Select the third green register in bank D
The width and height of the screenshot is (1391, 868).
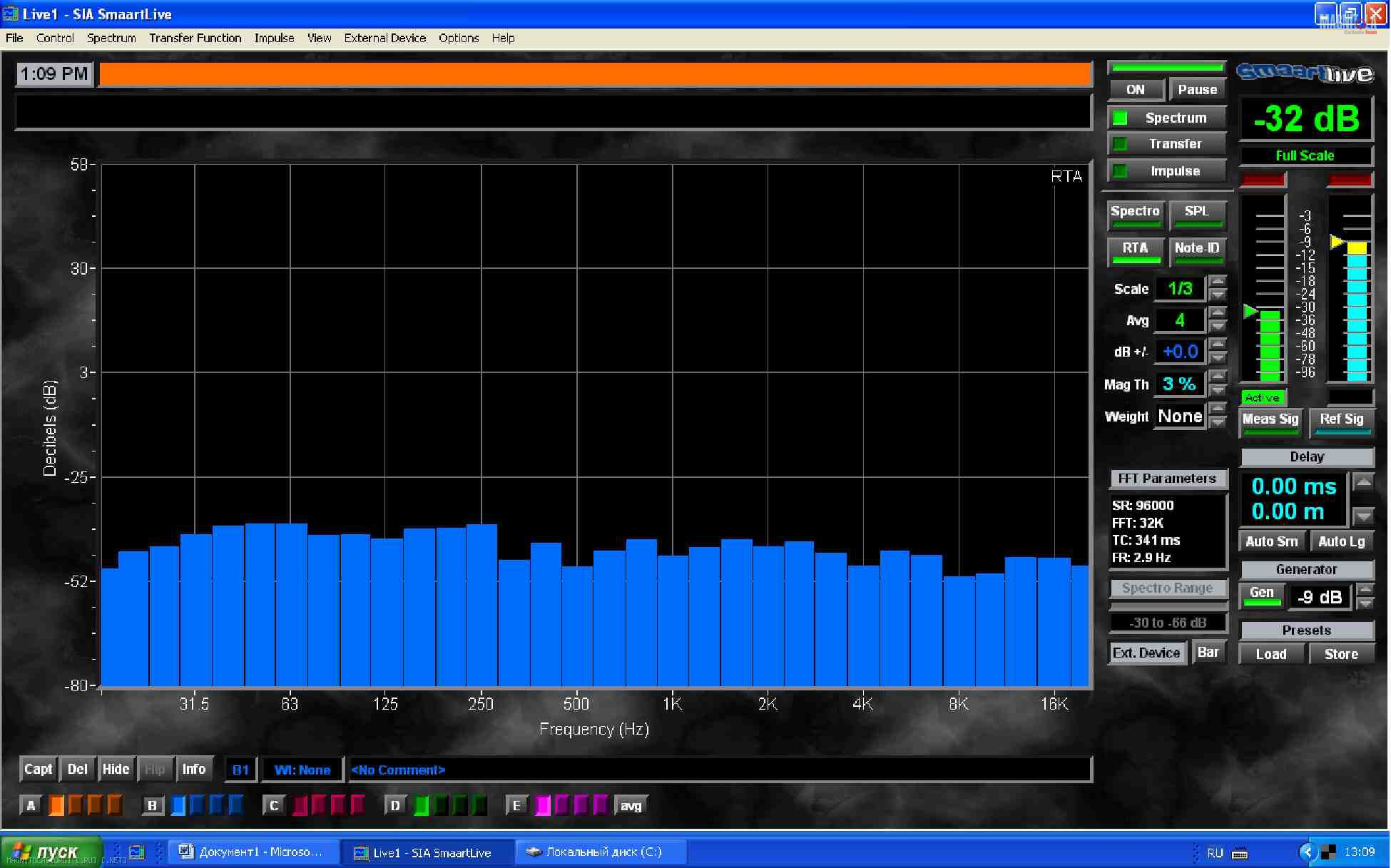point(460,805)
